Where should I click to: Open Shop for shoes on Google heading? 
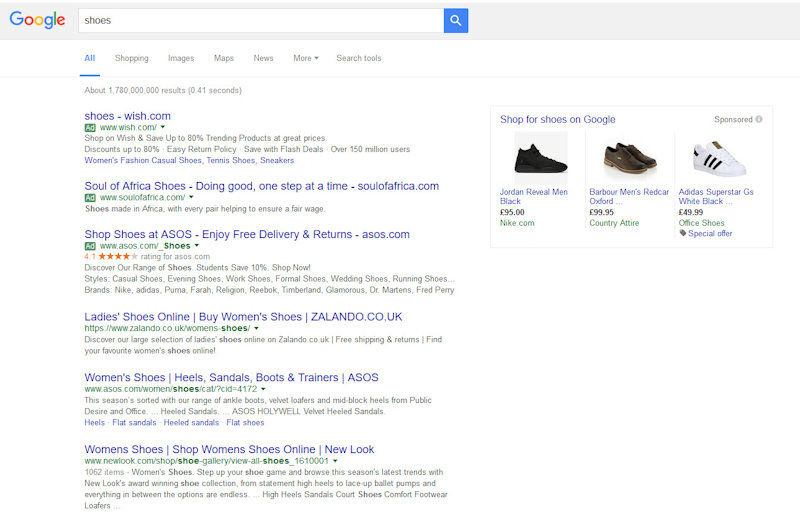(558, 119)
